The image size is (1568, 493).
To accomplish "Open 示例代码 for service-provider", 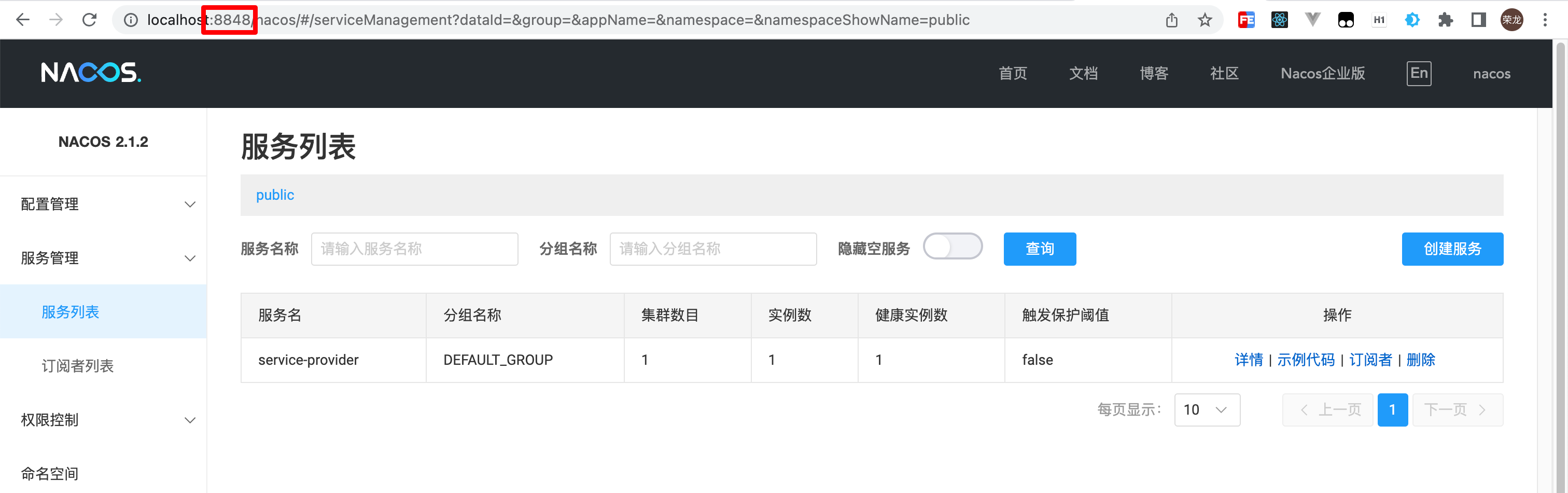I will tap(1306, 360).
